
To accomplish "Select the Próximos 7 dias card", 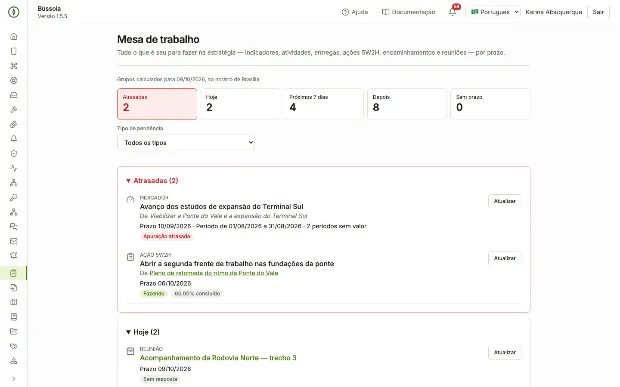I will pyautogui.click(x=323, y=104).
